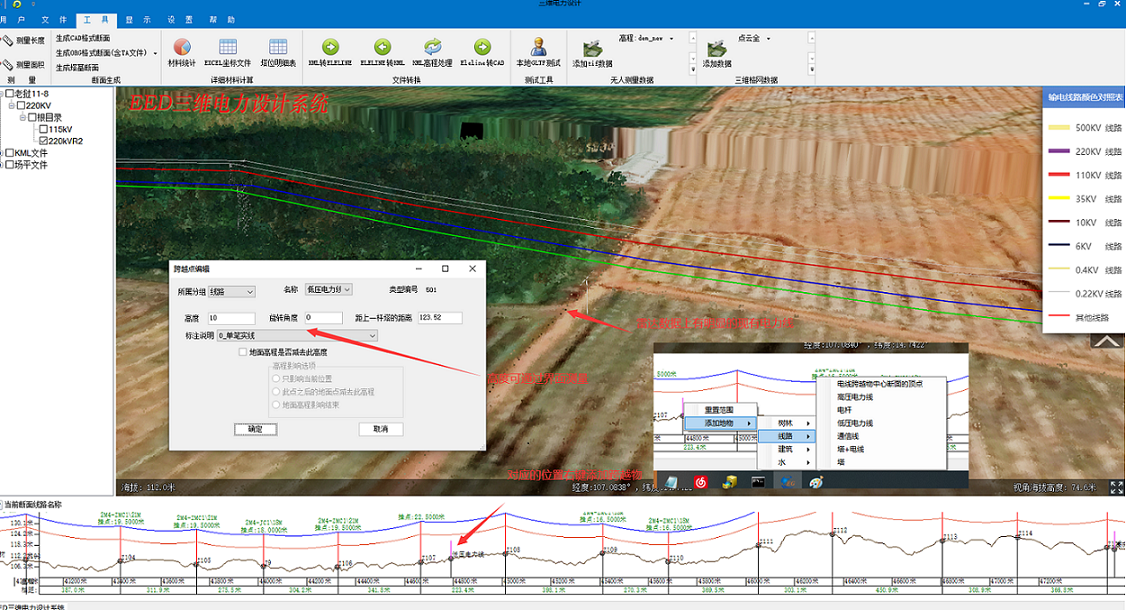Enable 地面高程是否减去此高度 checkbox

point(242,352)
